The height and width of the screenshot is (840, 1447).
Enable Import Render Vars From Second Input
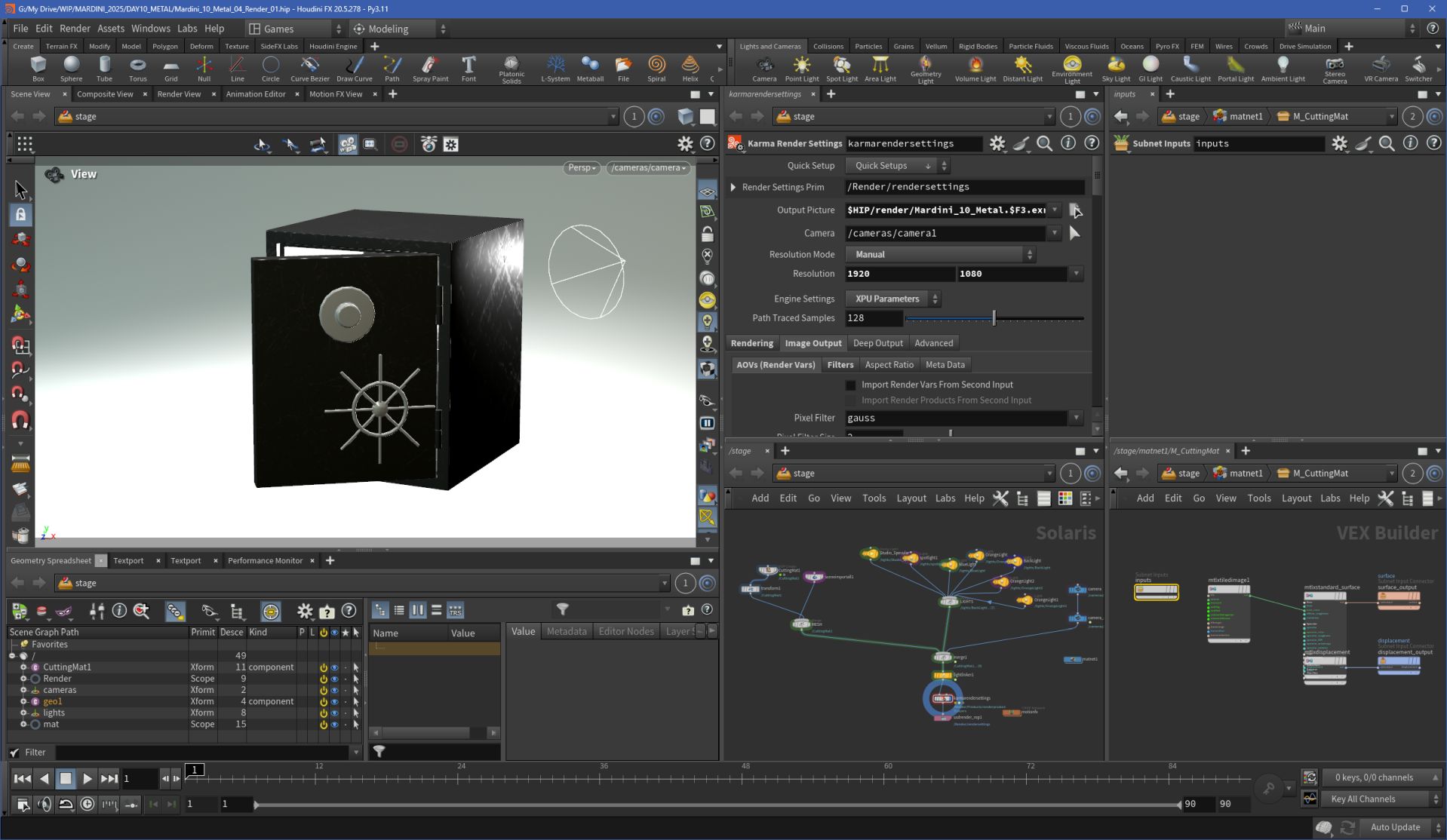point(851,385)
